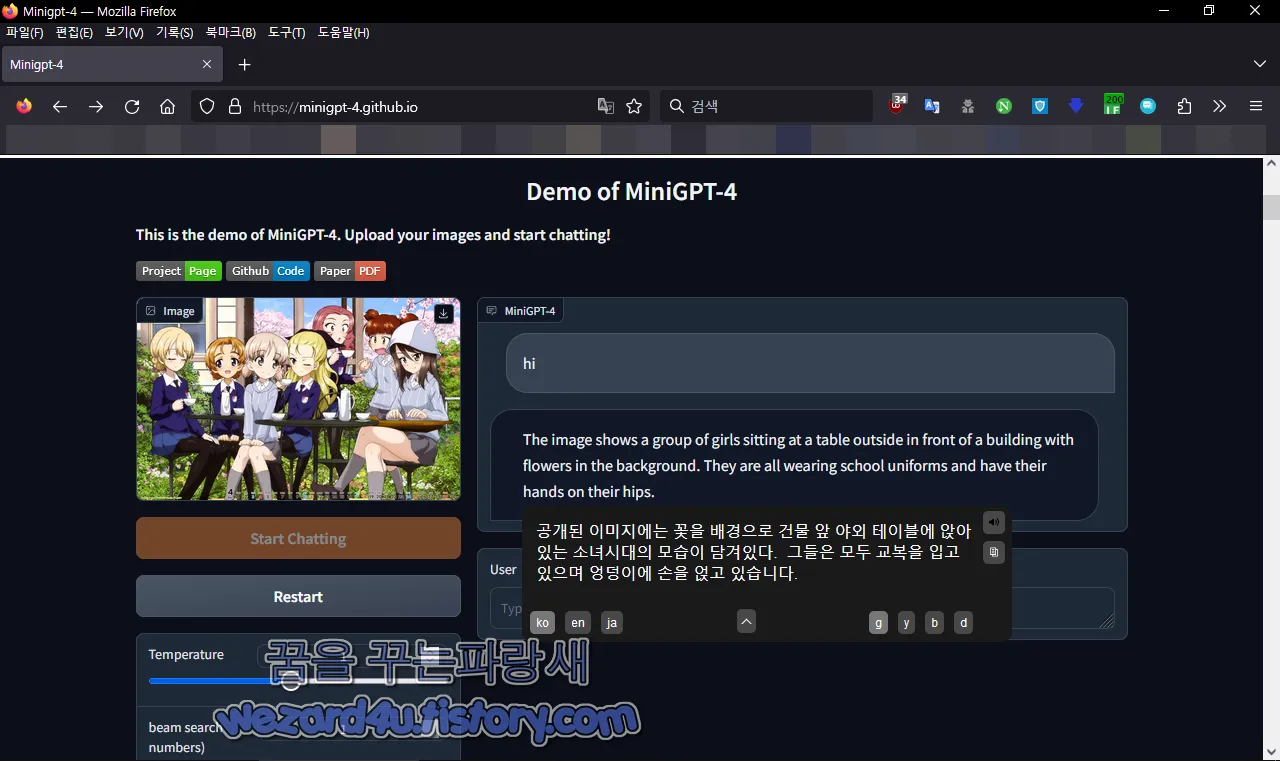Reload the page with refresh icon
Viewport: 1280px width, 761px height.
click(132, 106)
